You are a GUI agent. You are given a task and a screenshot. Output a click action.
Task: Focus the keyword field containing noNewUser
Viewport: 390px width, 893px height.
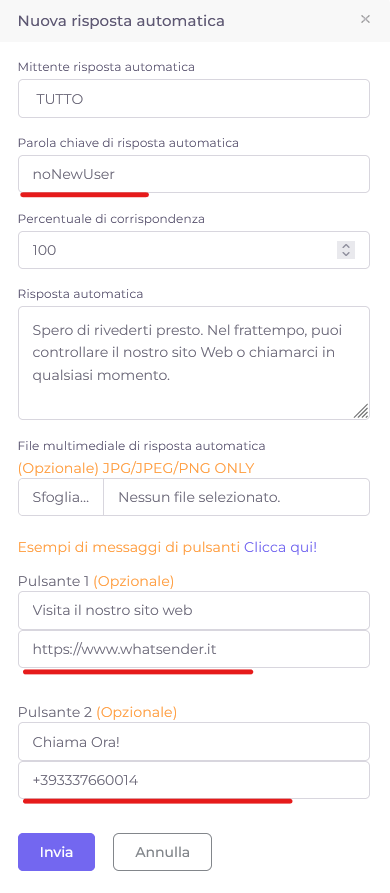tap(194, 174)
